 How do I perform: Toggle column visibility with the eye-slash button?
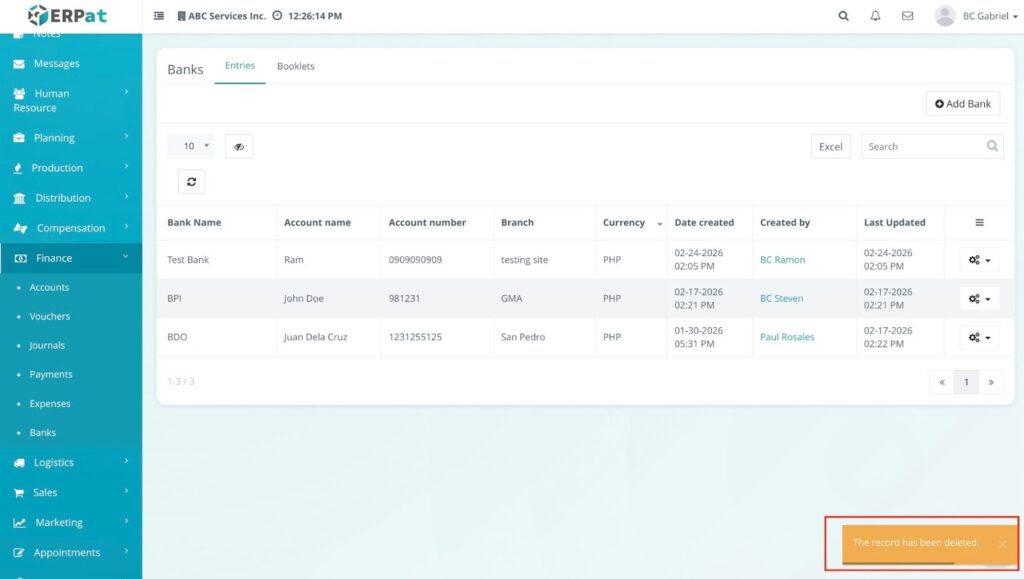tap(239, 146)
